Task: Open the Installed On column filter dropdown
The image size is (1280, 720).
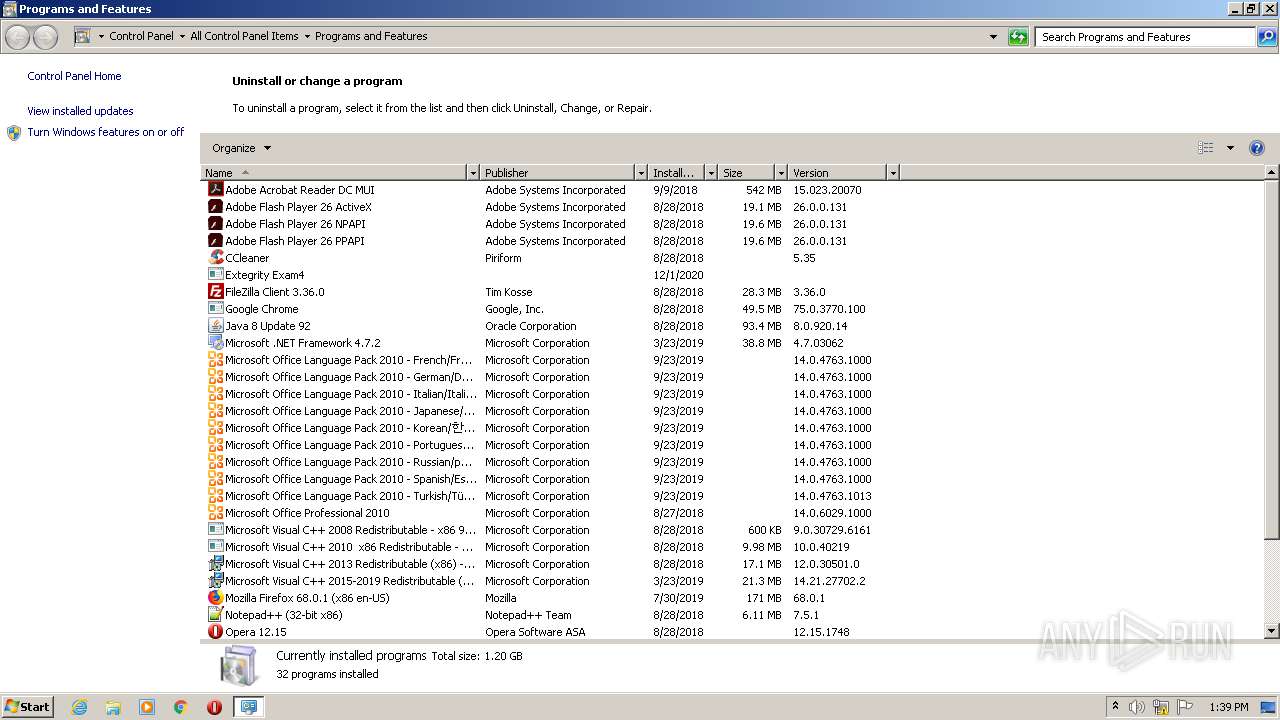Action: coord(711,173)
